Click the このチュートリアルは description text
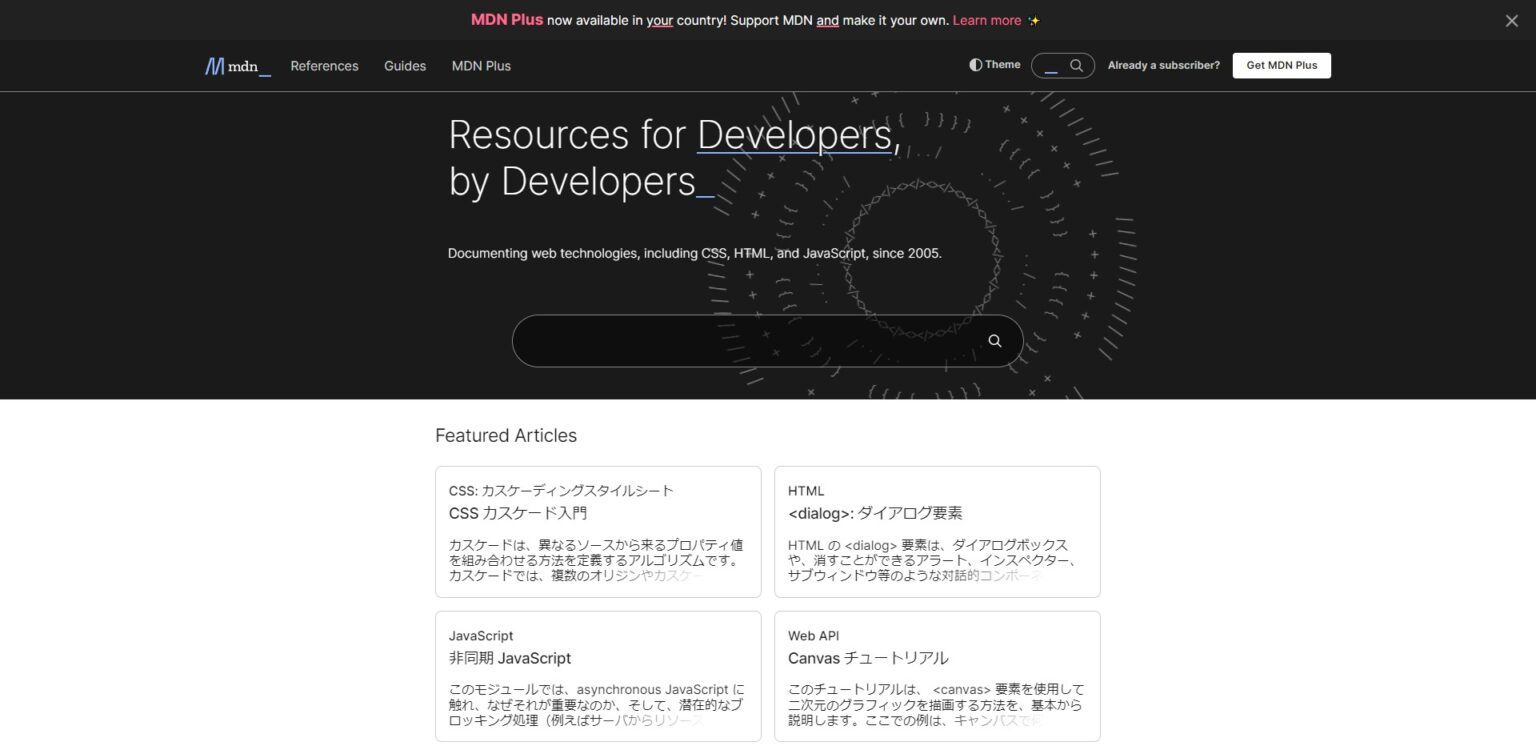Image resolution: width=1536 pixels, height=750 pixels. 936,705
